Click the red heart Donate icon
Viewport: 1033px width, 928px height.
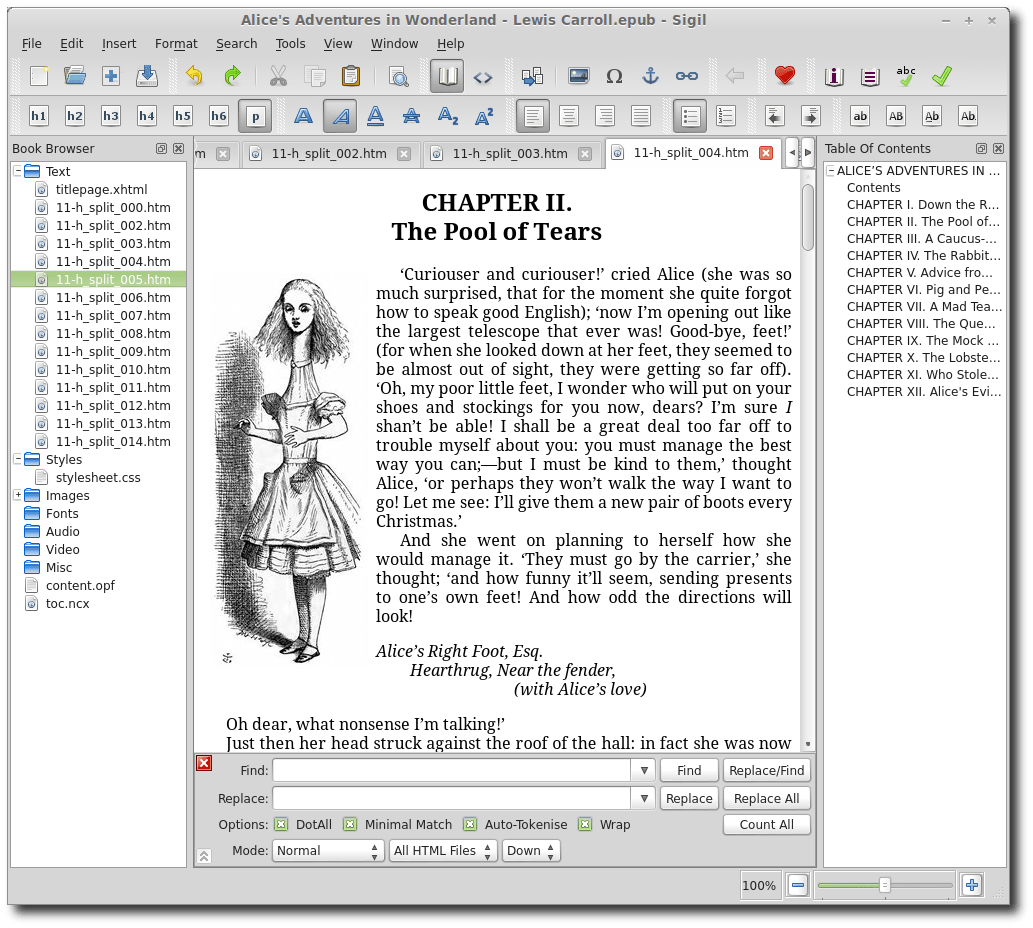coord(784,76)
